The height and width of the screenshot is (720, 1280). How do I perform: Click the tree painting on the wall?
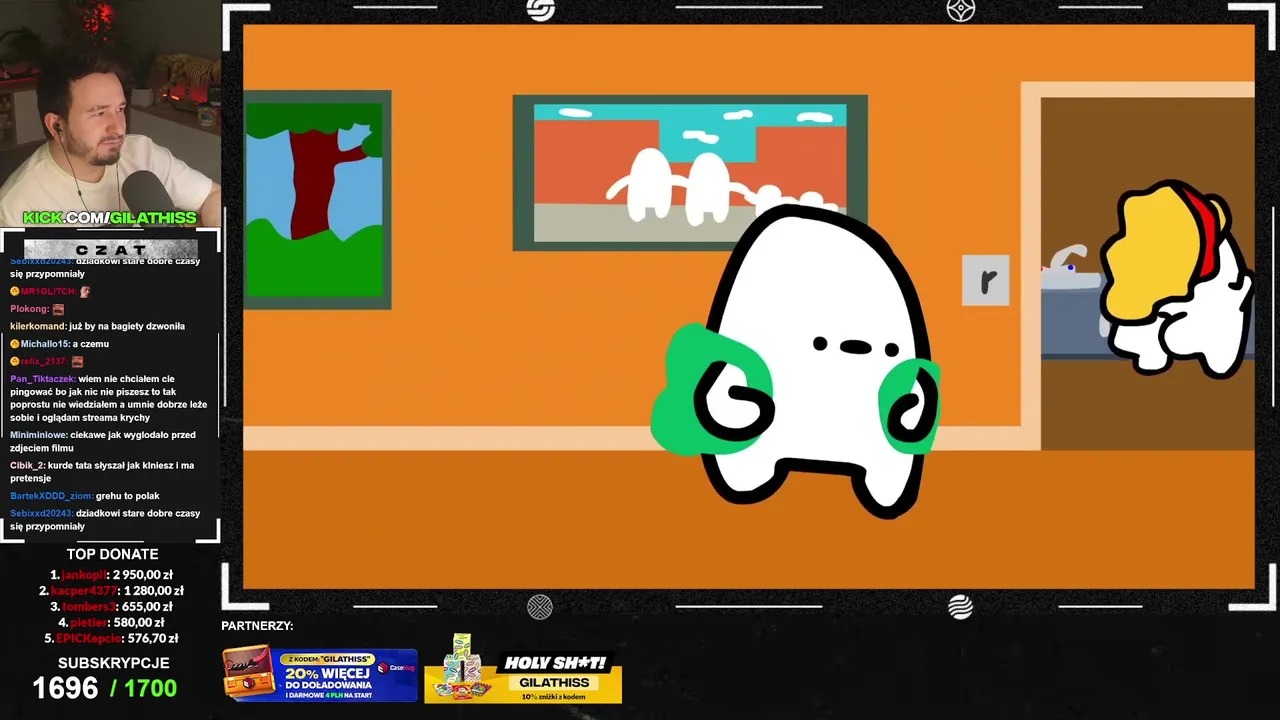pos(316,200)
